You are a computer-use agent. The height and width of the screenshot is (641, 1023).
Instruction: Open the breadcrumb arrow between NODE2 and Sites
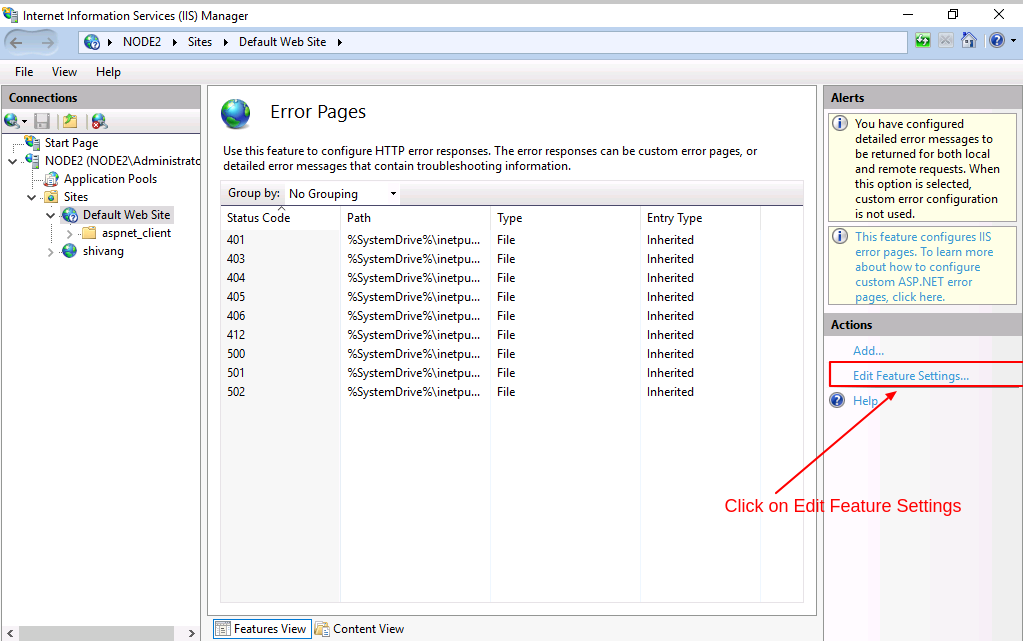tap(174, 42)
